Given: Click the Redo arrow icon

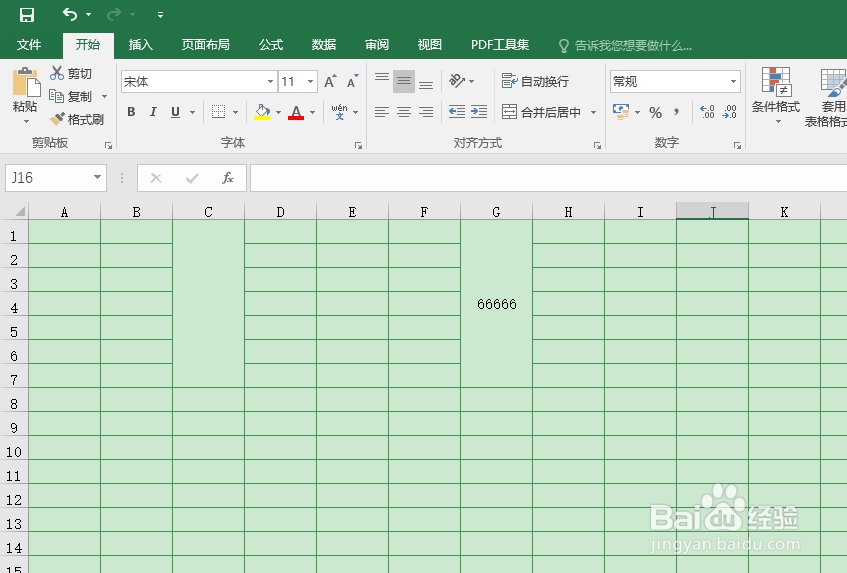Looking at the screenshot, I should [x=113, y=15].
